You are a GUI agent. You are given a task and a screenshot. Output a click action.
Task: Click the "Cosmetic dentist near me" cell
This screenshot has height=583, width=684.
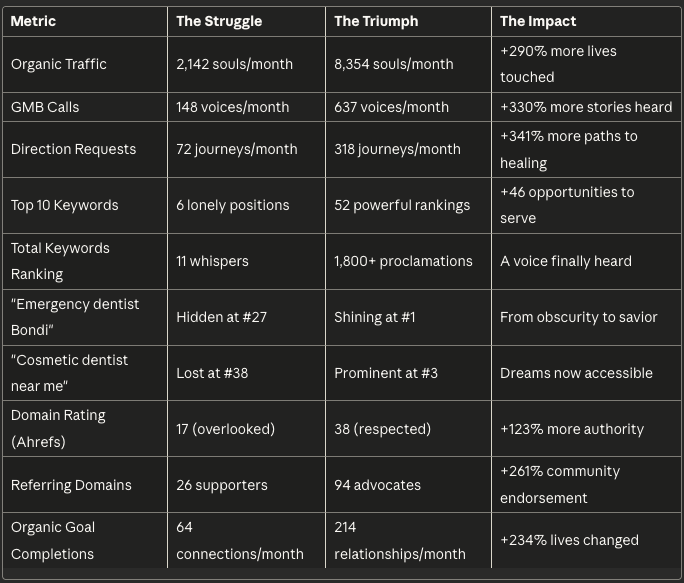69,373
